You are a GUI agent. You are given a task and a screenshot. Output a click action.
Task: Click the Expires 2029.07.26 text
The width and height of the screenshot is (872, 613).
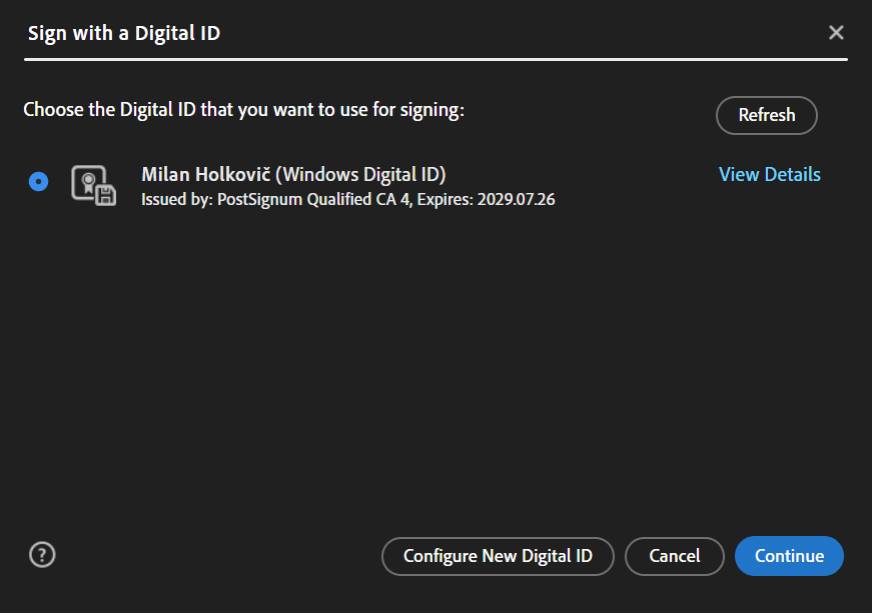tap(486, 200)
